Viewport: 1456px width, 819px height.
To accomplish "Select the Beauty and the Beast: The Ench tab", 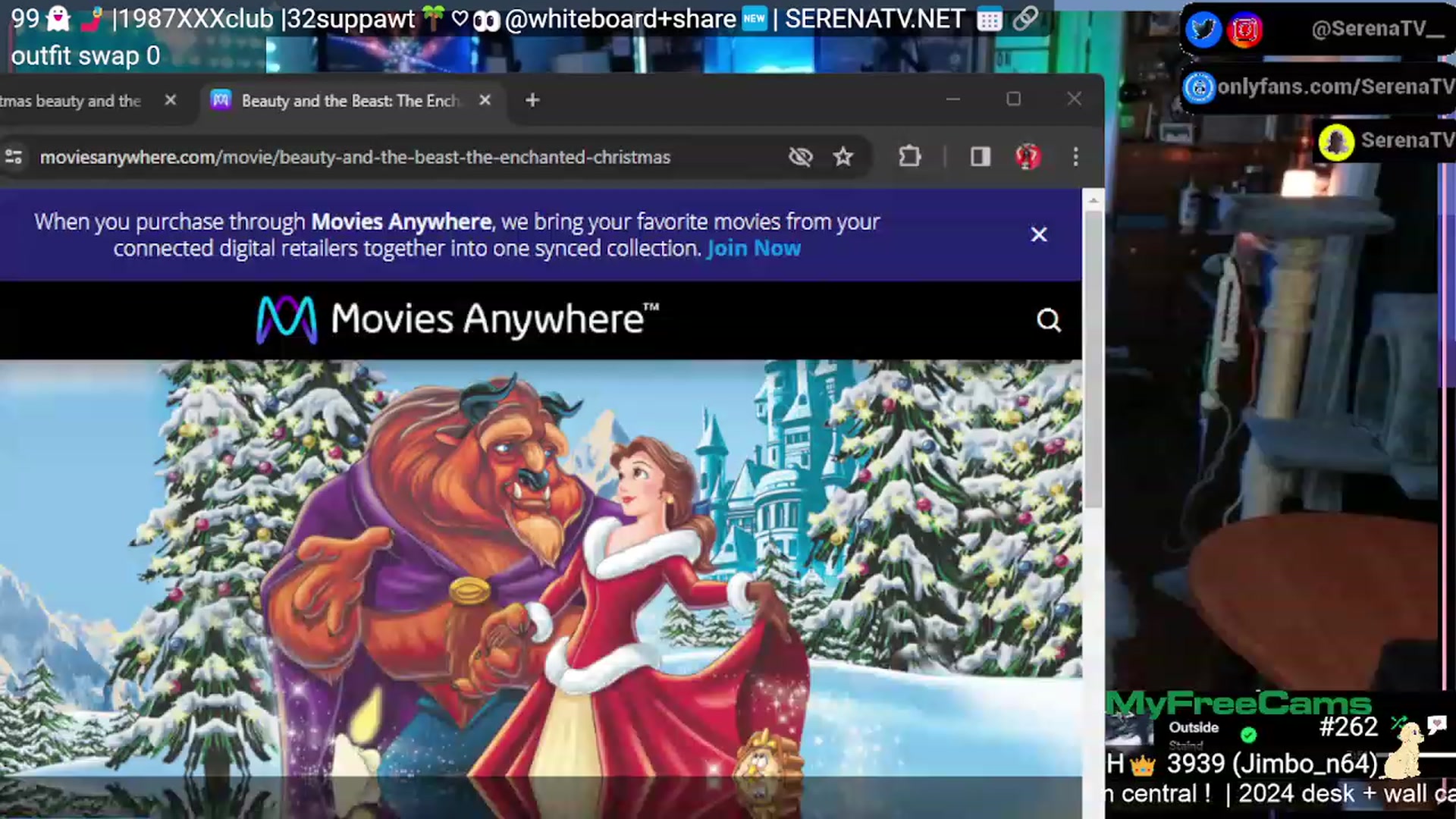I will point(350,101).
